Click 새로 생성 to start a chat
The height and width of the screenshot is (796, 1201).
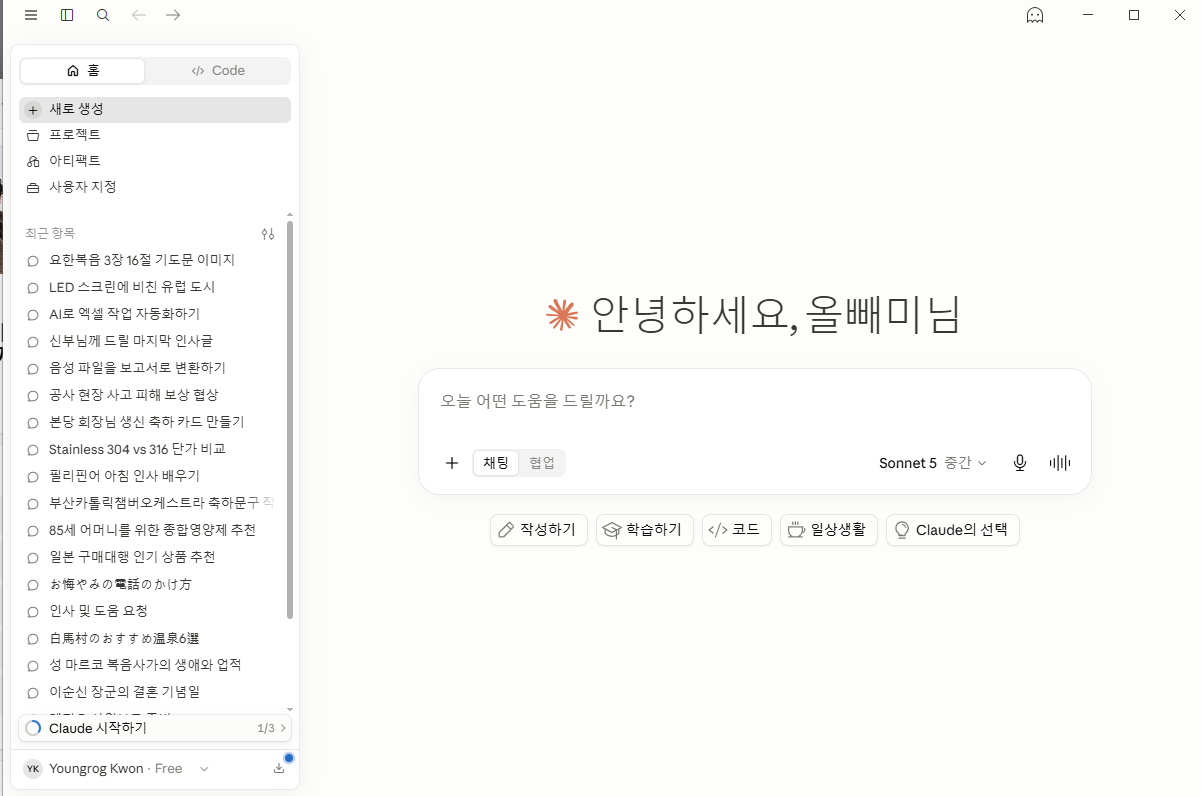click(155, 110)
